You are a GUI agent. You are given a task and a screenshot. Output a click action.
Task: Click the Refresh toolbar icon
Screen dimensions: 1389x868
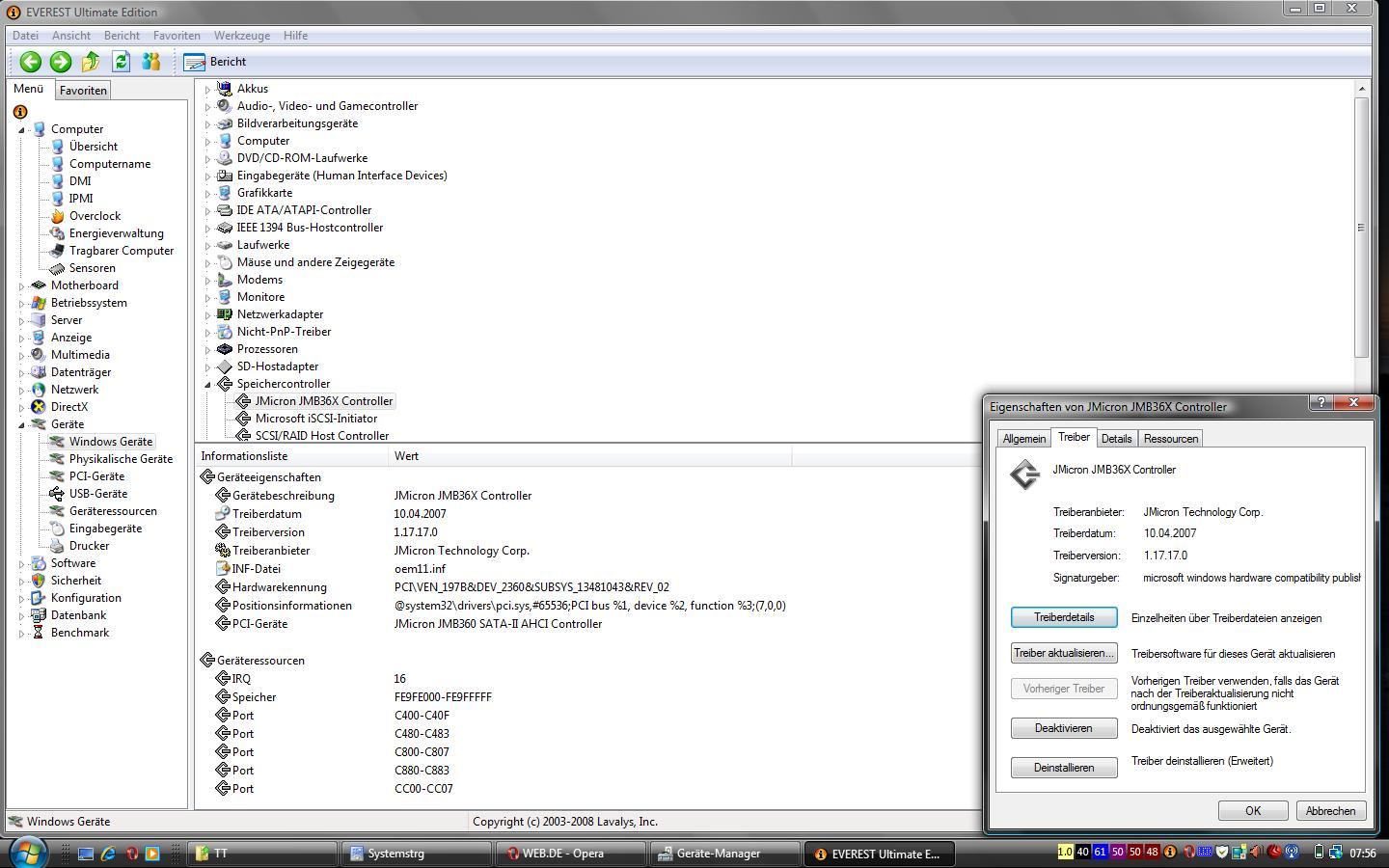[121, 62]
